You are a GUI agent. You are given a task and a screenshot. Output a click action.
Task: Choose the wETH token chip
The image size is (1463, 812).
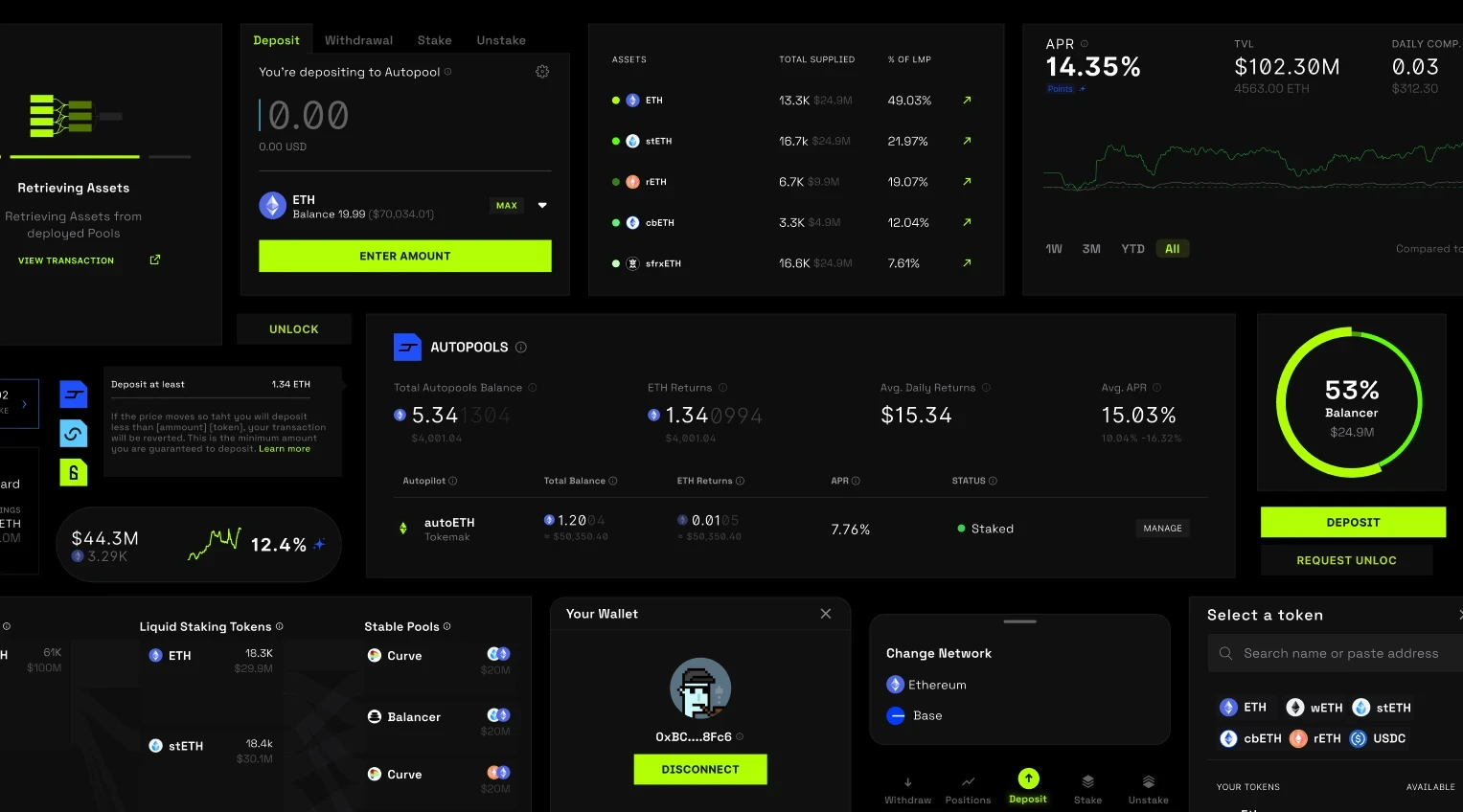pyautogui.click(x=1314, y=708)
